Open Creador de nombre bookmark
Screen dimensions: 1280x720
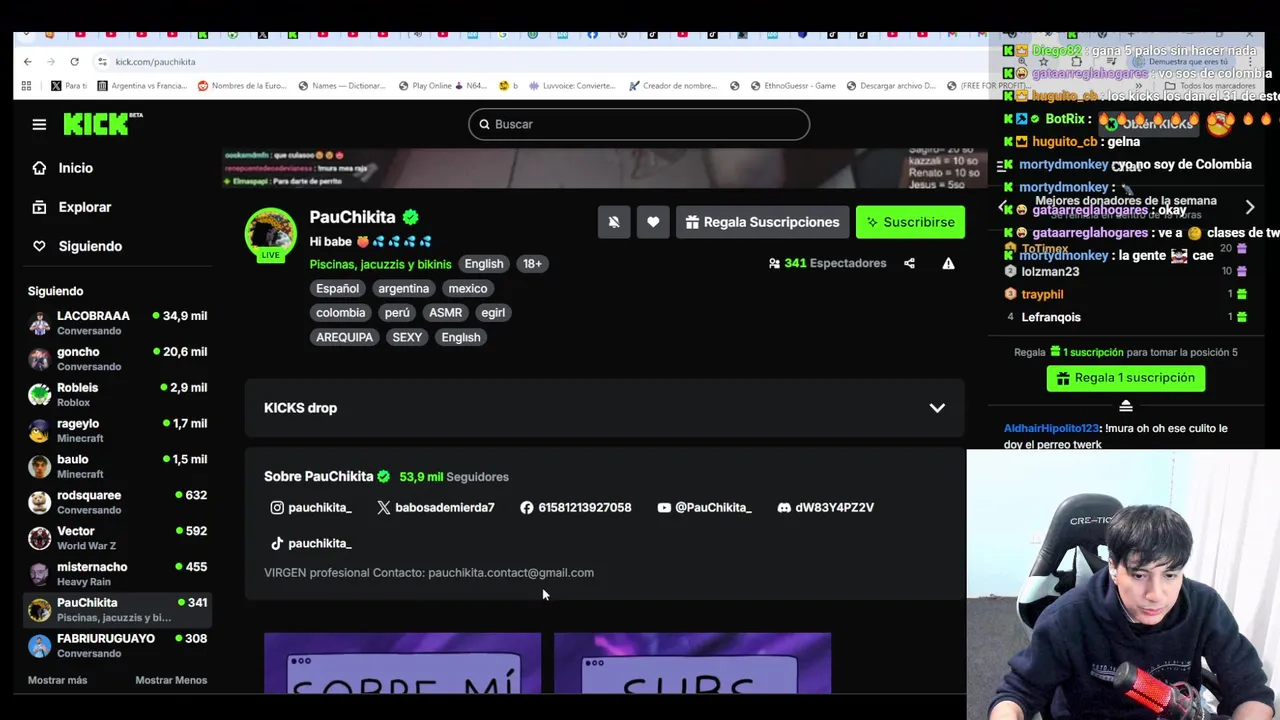pyautogui.click(x=672, y=86)
